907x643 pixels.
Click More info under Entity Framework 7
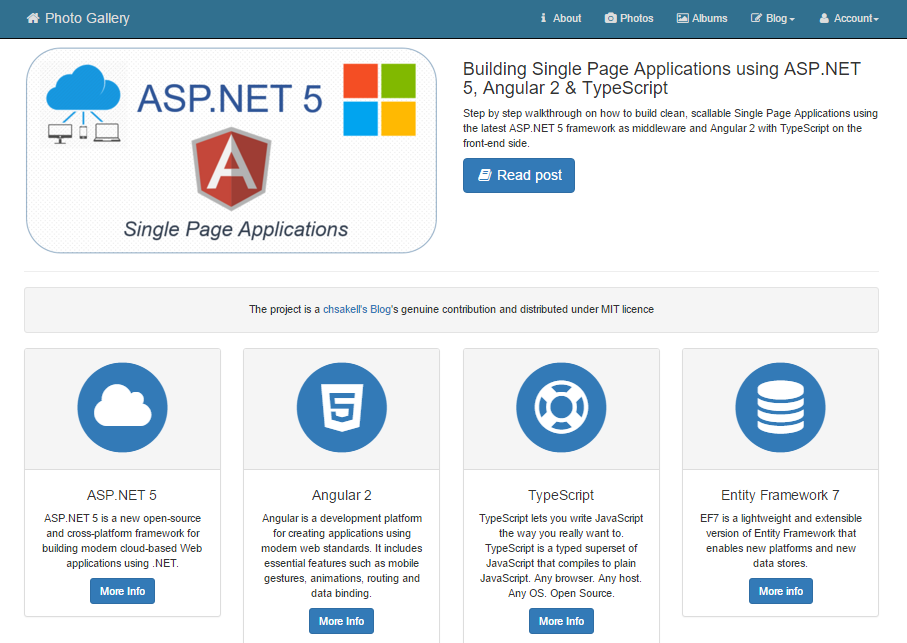tap(780, 591)
